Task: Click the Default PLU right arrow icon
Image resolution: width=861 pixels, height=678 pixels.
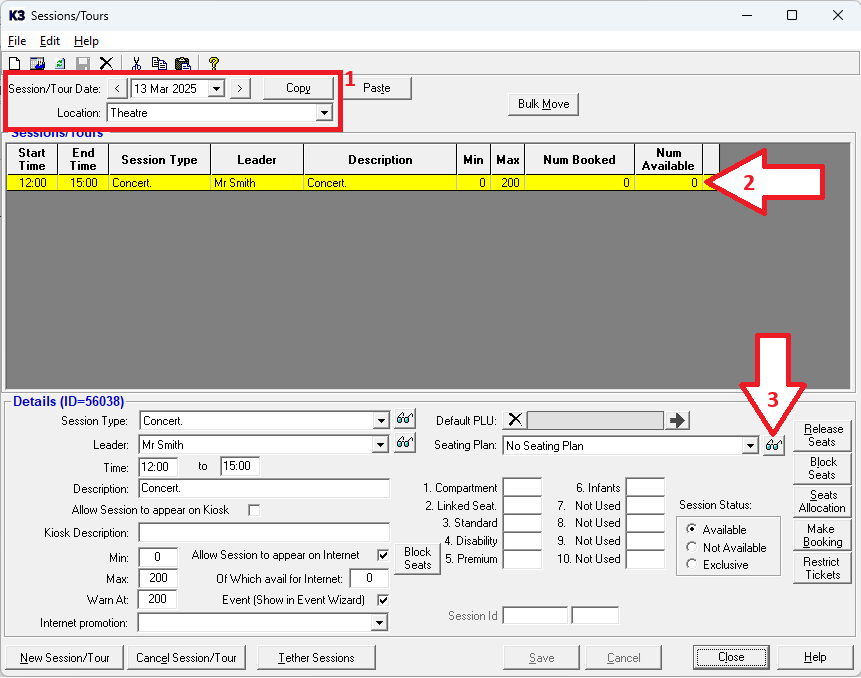Action: click(x=677, y=421)
